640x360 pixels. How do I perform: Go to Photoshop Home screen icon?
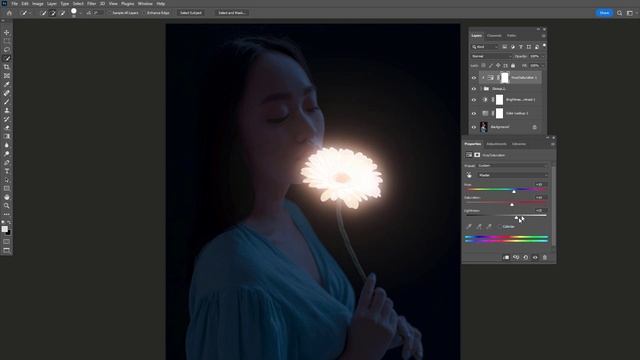pyautogui.click(x=9, y=13)
